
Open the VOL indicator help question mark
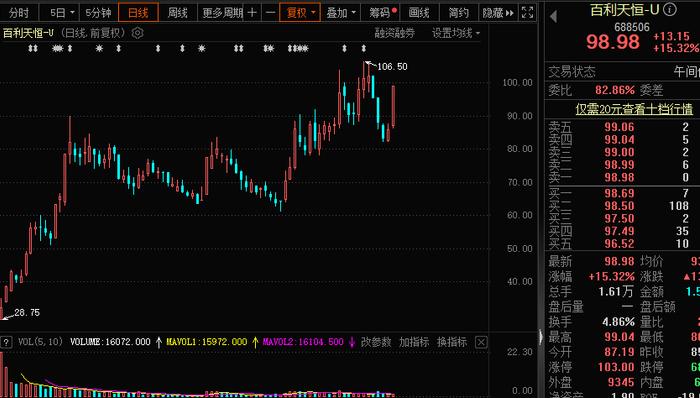pos(6,343)
